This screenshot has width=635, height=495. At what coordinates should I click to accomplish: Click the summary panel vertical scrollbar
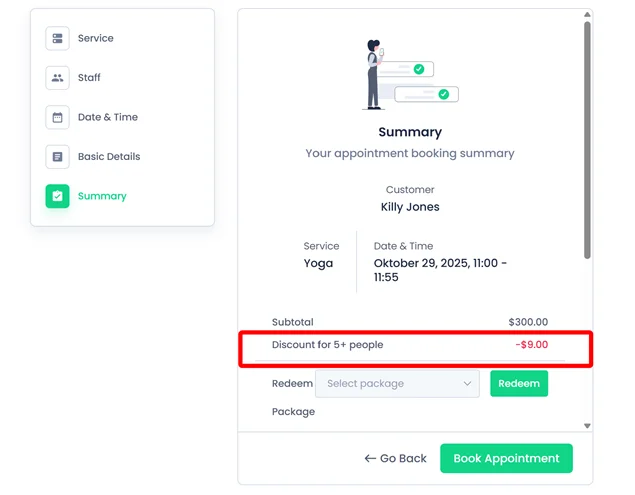coord(587,140)
